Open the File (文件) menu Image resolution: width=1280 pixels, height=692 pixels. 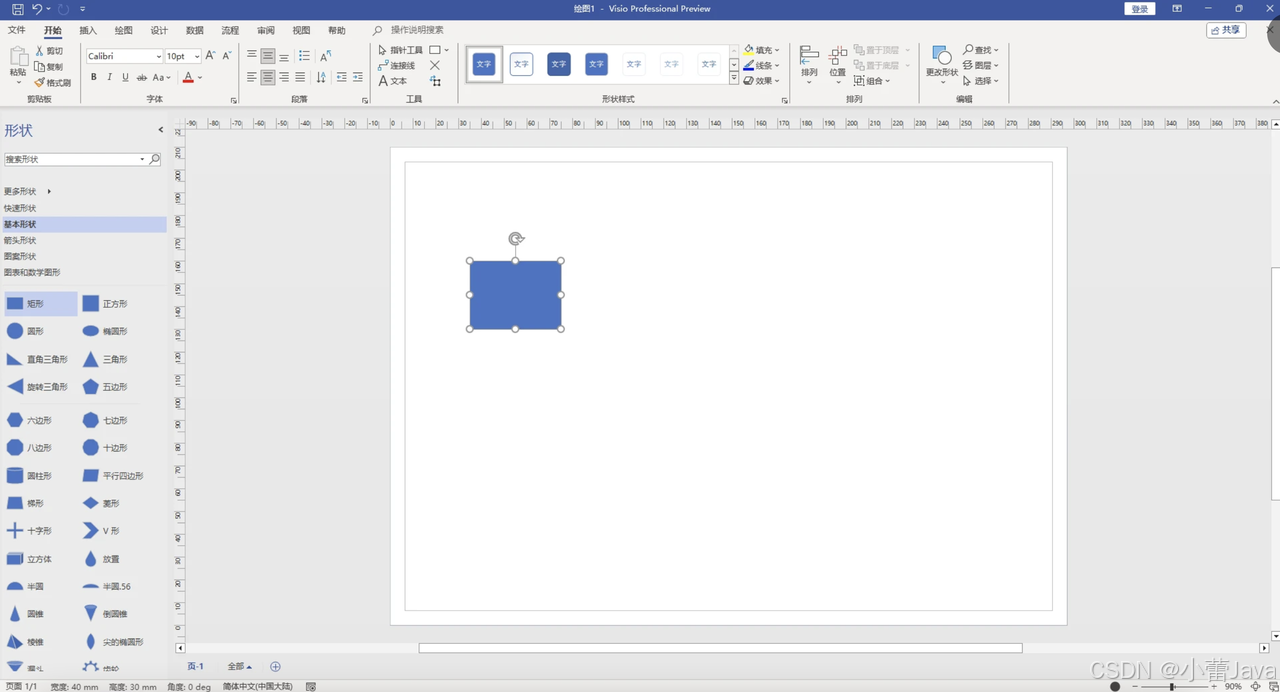(17, 31)
